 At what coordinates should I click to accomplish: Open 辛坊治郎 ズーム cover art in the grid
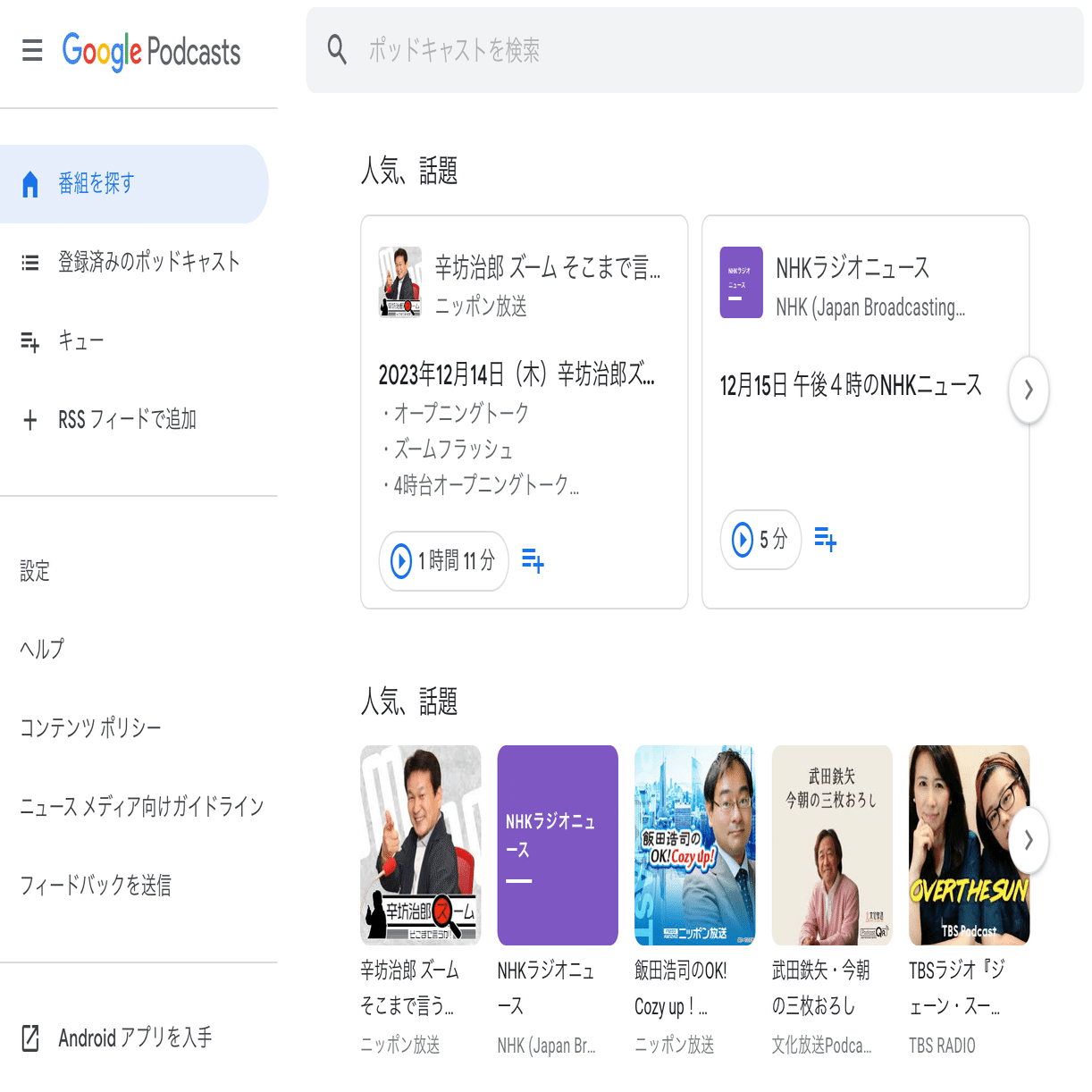pos(421,845)
